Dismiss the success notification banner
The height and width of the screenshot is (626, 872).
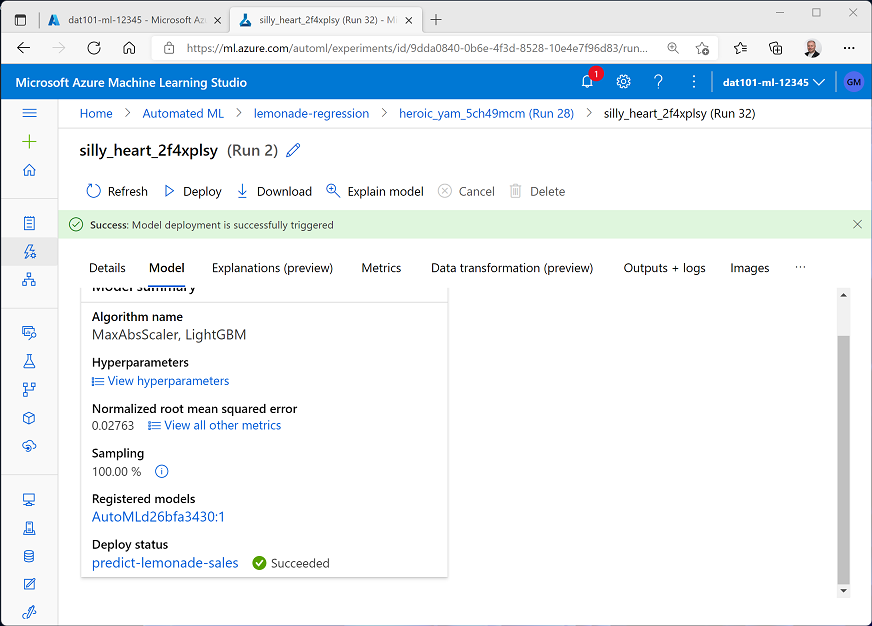coord(857,225)
